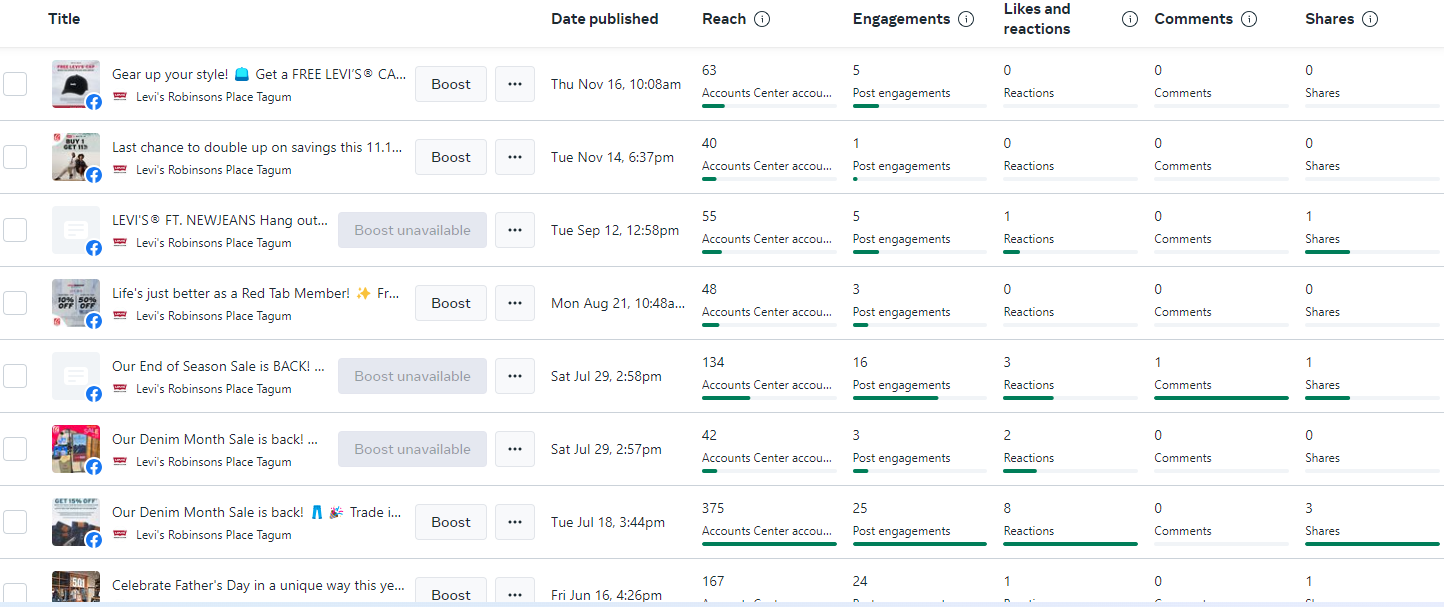Open ellipsis menu for Last chance savings post
This screenshot has width=1444, height=607.
pos(515,157)
